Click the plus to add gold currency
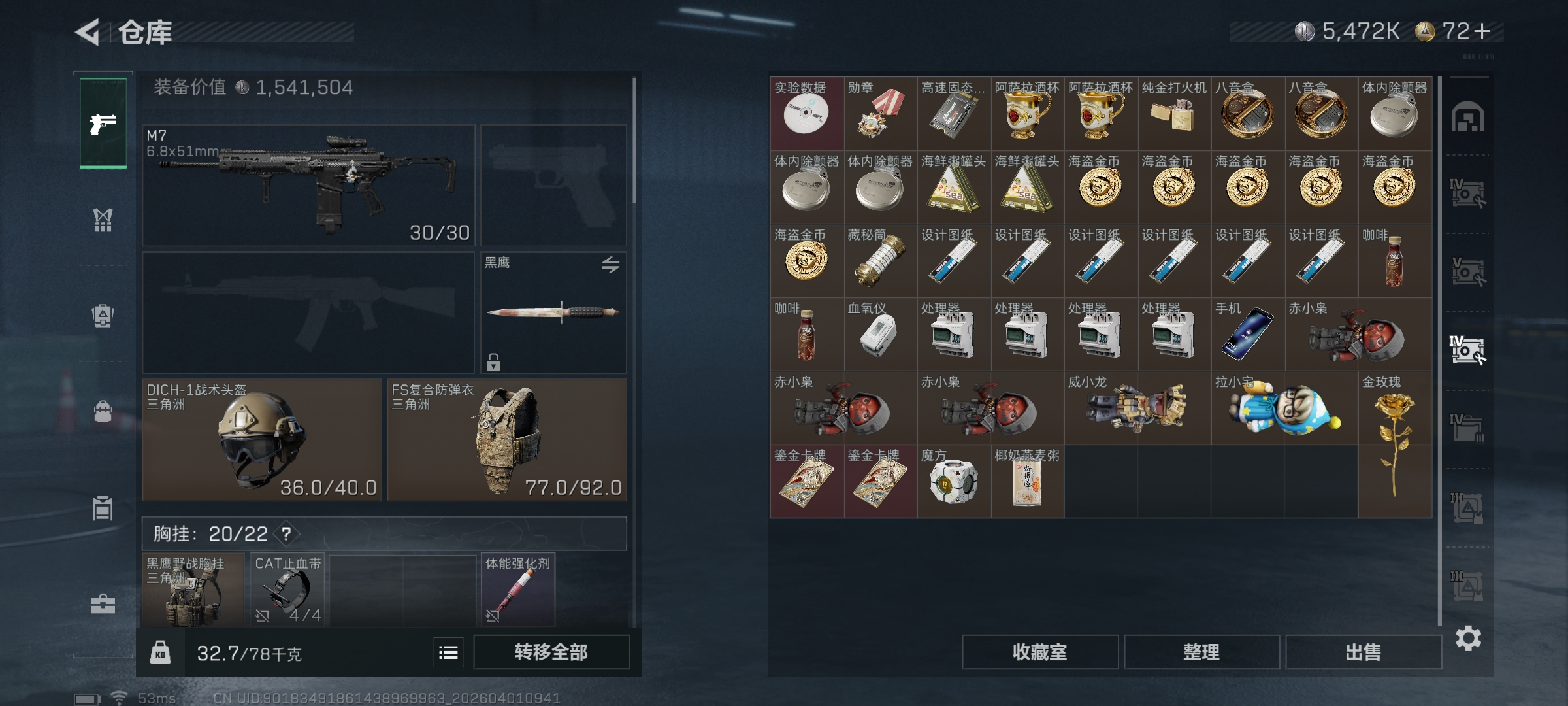 [x=1483, y=31]
